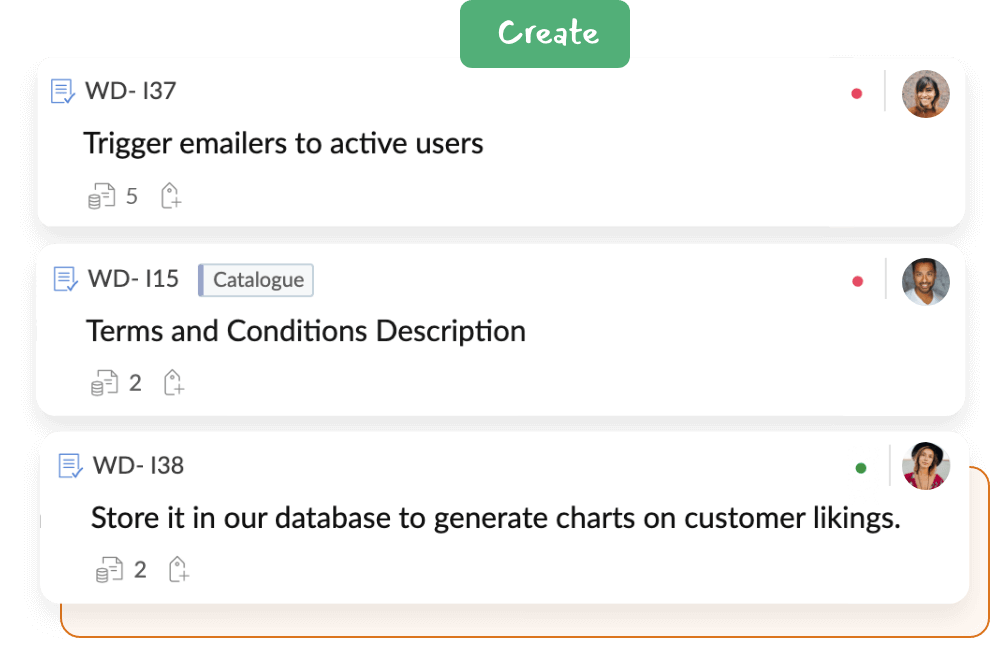
Task: Open assignee avatar on WD-I38 card
Action: (926, 466)
